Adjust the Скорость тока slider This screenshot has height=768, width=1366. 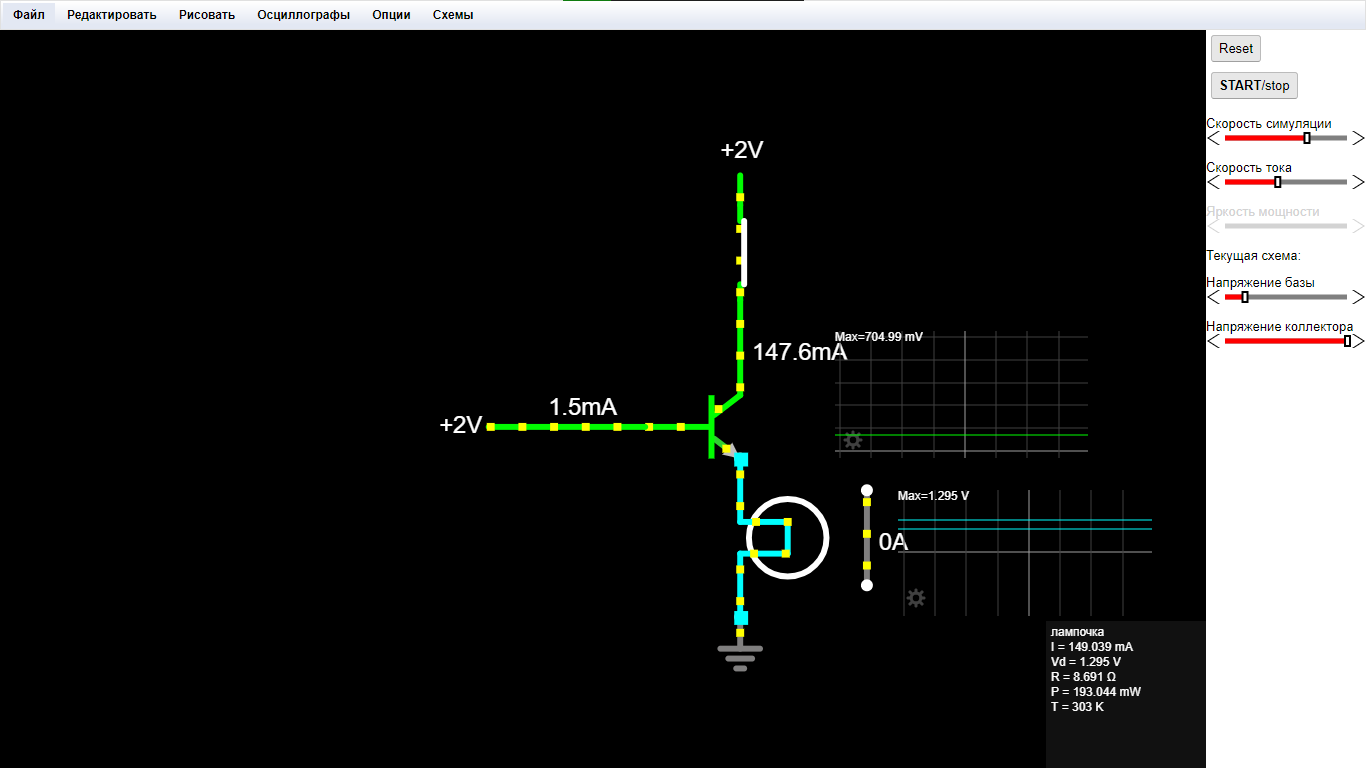coord(1286,182)
